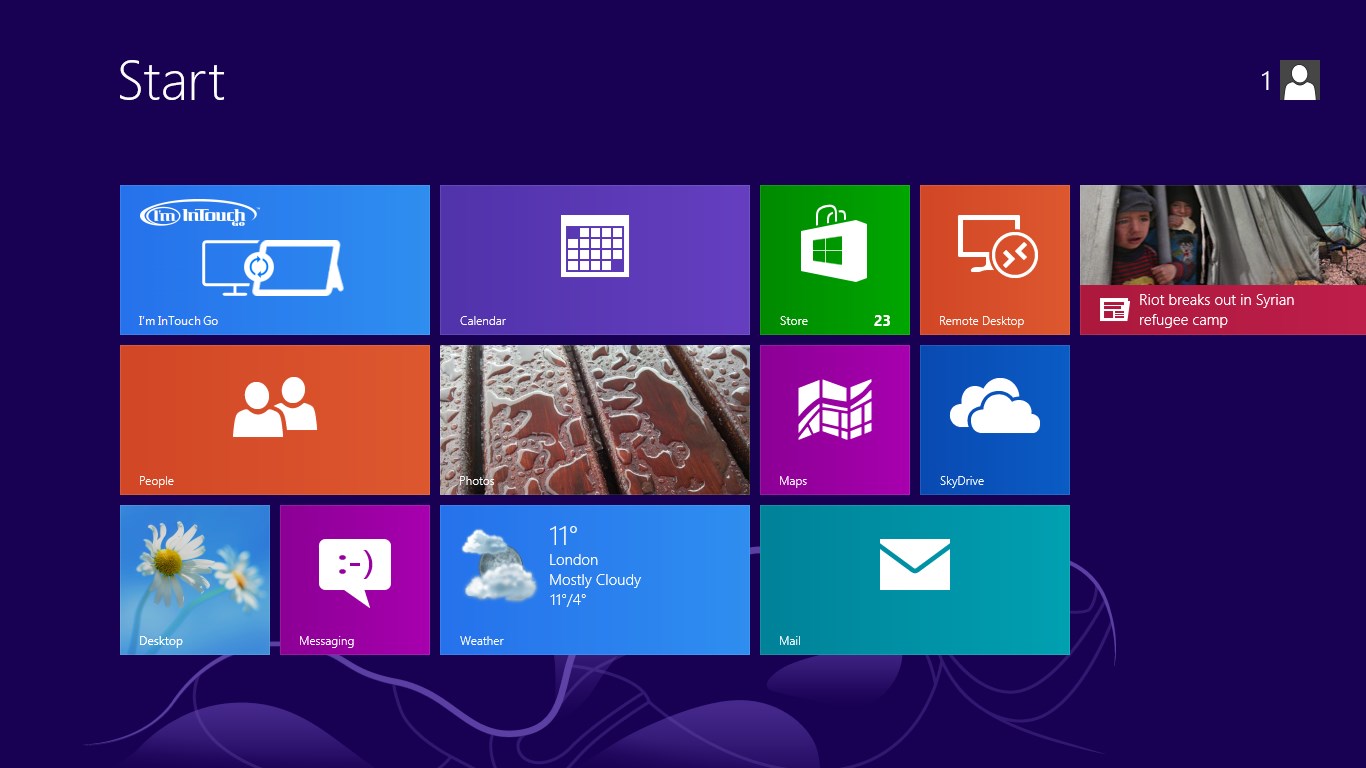1366x768 pixels.
Task: Open the Mail tile
Action: tap(915, 580)
